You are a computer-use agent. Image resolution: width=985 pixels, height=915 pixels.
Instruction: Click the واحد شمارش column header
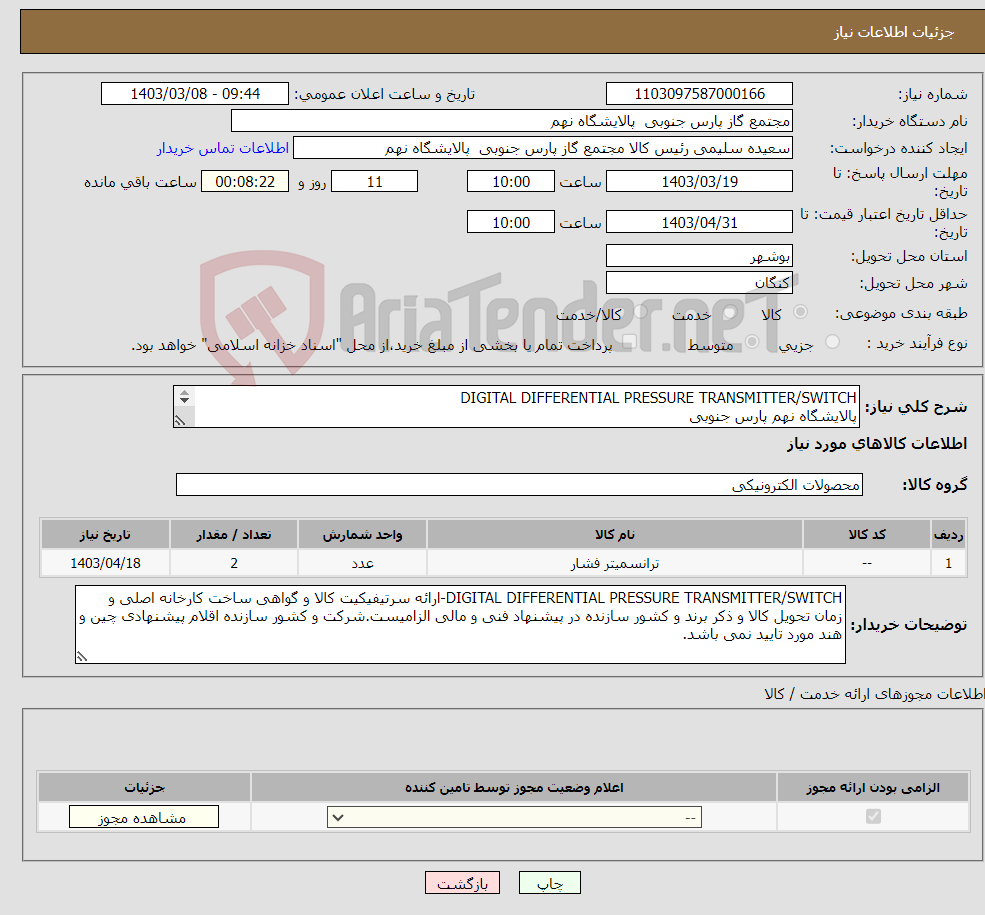point(362,535)
